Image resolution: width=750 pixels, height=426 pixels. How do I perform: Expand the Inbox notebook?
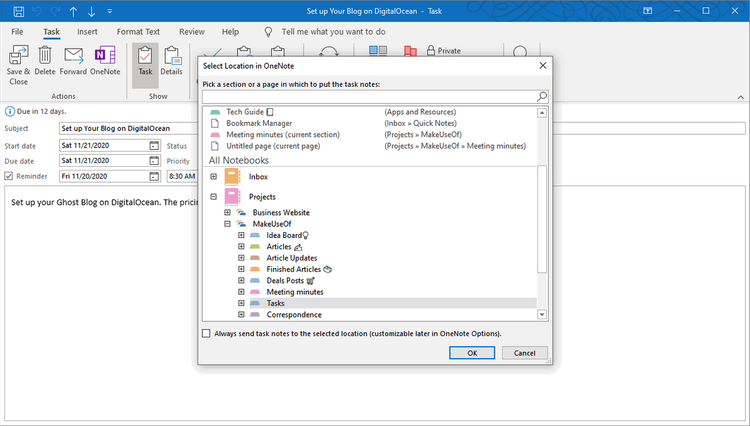[214, 176]
